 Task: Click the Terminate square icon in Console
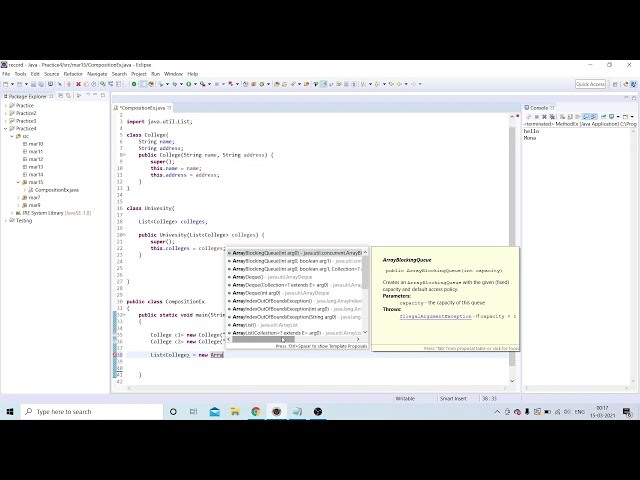(537, 117)
